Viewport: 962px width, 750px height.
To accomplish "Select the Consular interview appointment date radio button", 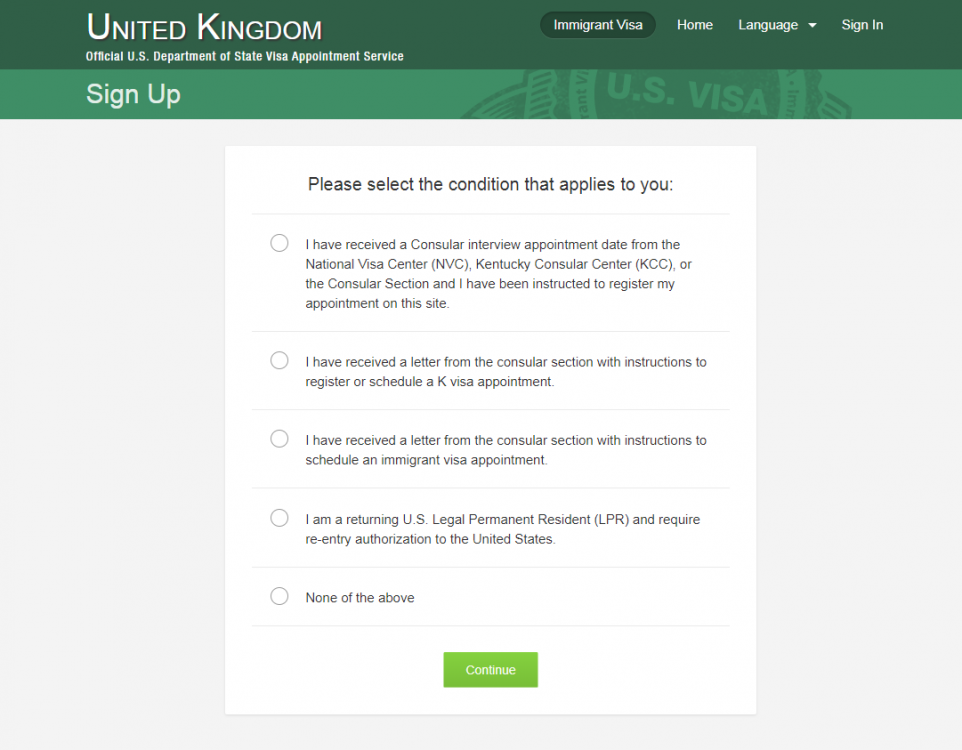I will tap(279, 243).
